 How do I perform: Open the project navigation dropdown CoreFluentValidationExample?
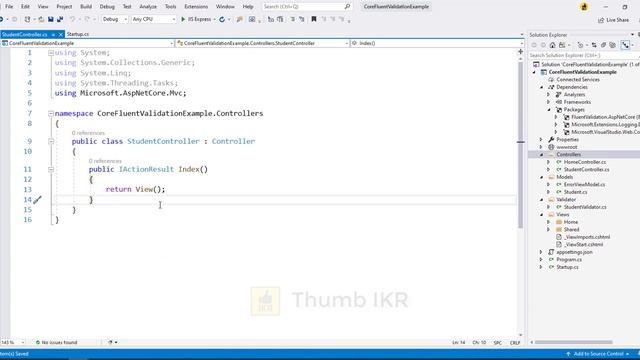(87, 43)
